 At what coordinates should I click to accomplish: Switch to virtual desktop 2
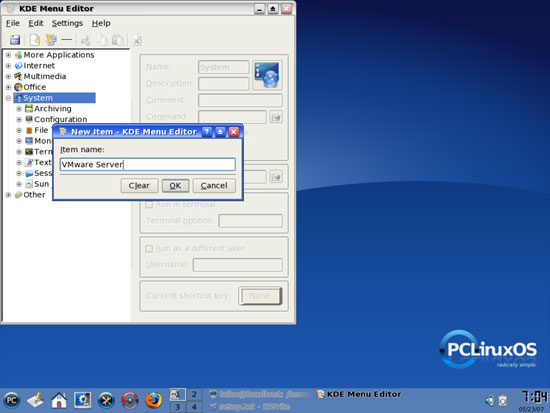tap(194, 394)
